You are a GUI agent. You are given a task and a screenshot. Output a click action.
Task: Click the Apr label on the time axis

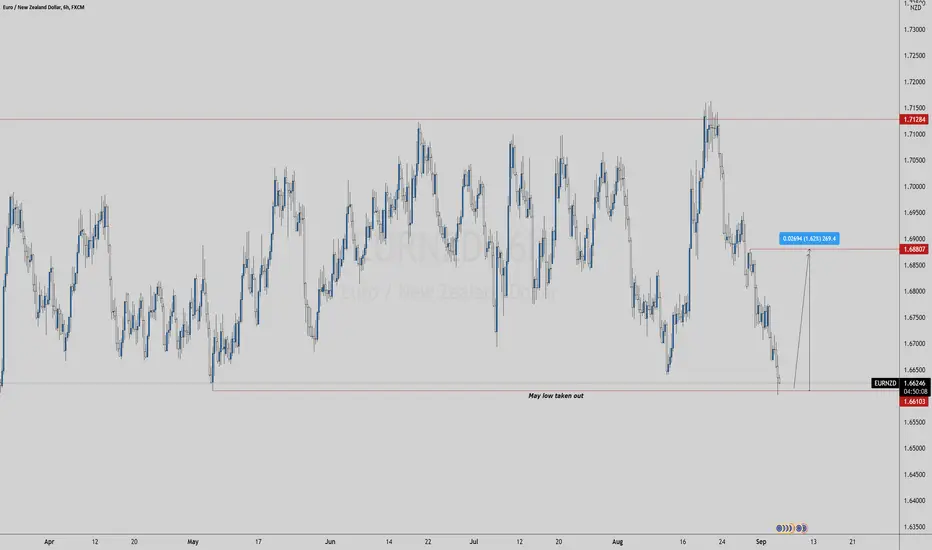(49, 542)
